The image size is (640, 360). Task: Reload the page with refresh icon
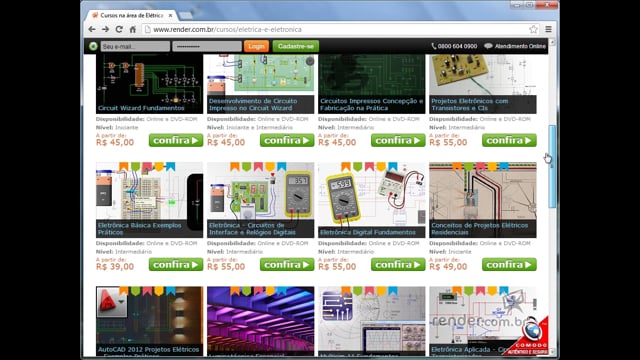119,29
